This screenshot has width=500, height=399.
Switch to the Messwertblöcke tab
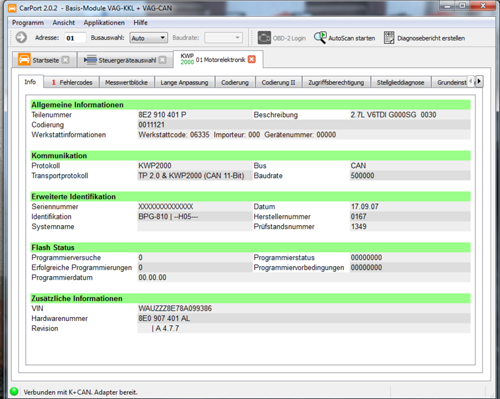tap(126, 82)
